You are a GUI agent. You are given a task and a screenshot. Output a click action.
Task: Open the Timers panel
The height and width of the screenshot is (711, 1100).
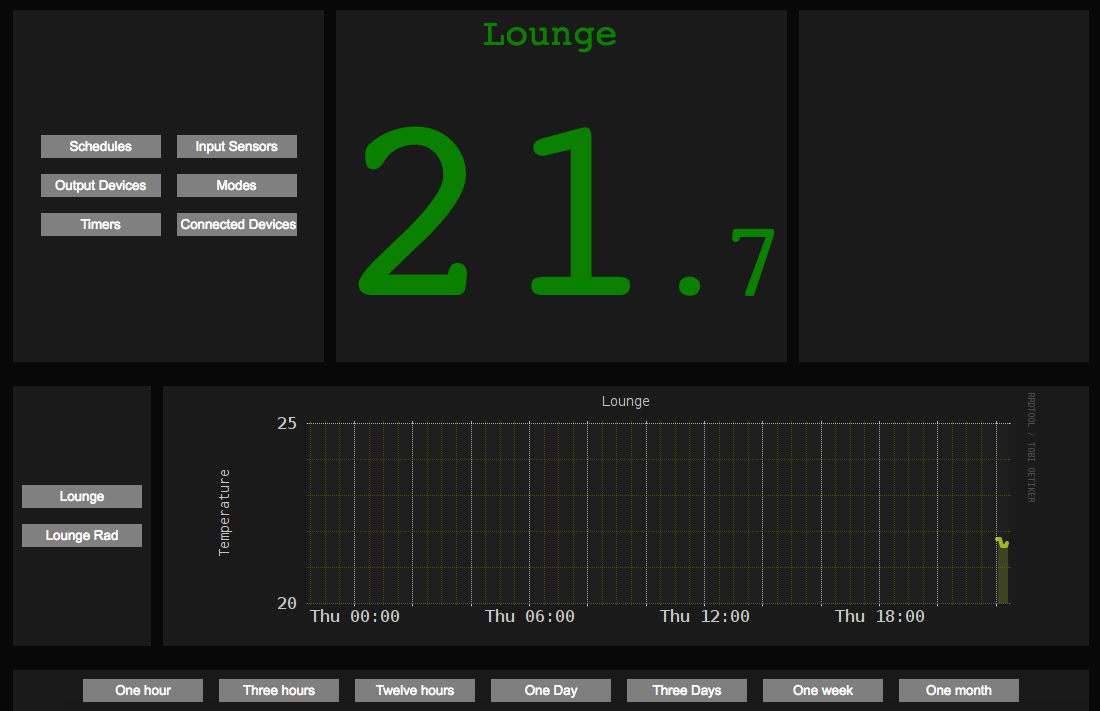[100, 224]
